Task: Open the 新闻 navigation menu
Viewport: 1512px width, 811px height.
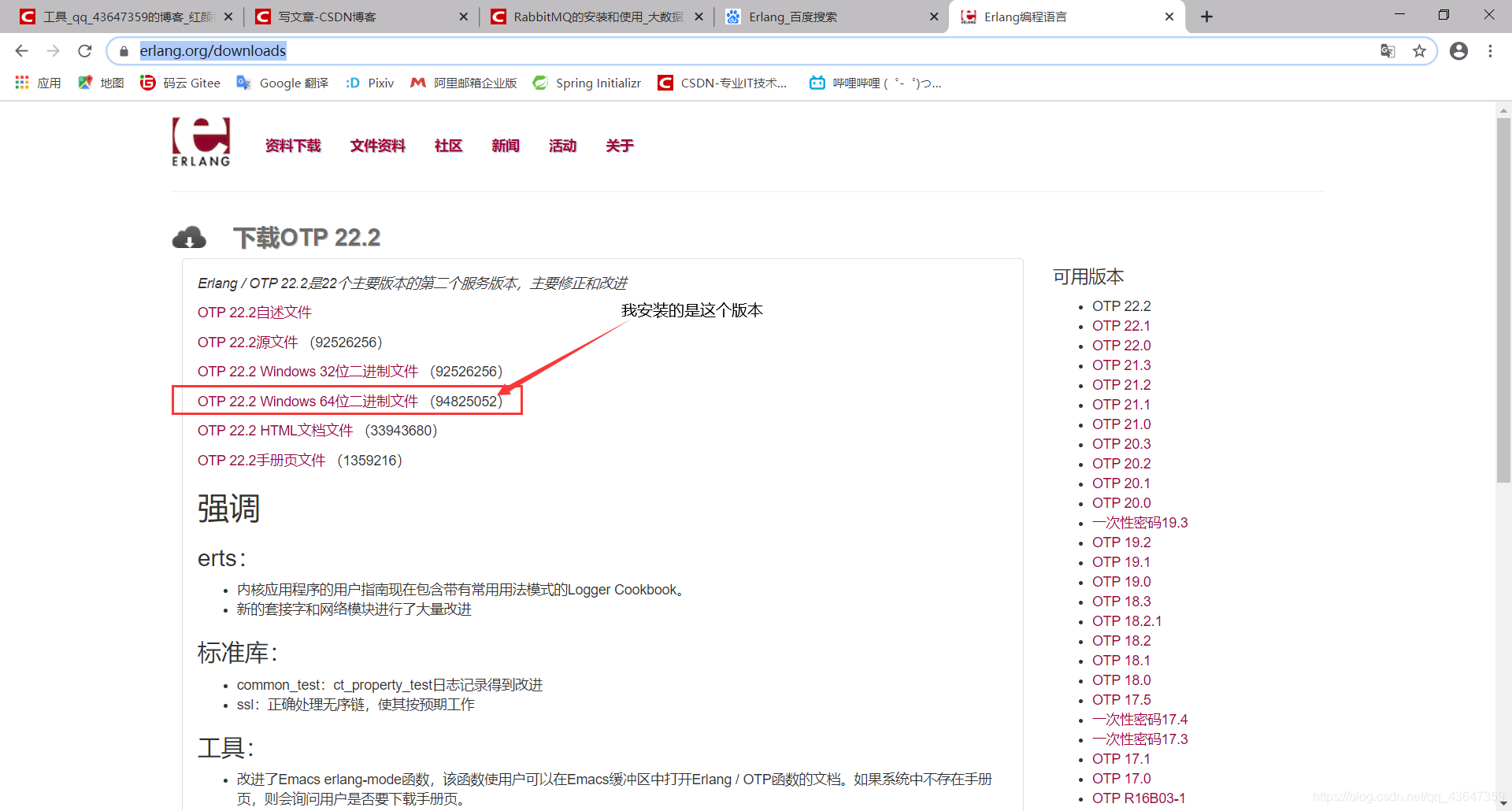Action: (506, 146)
